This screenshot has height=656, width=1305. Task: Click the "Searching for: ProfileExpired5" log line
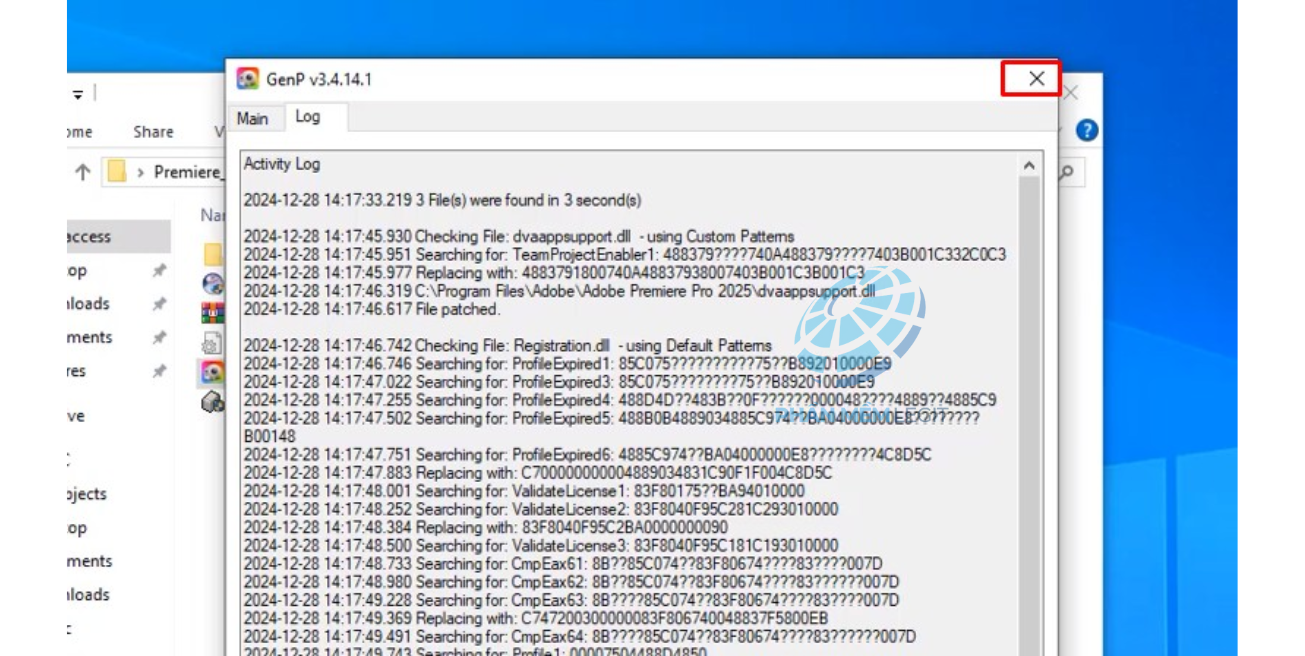click(x=612, y=427)
